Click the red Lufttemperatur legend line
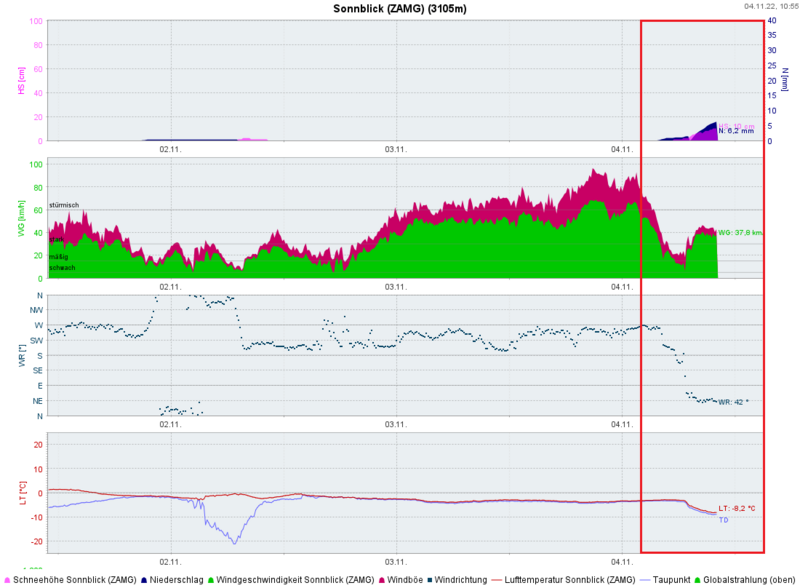Screen dimensions: 800x588 (496, 580)
